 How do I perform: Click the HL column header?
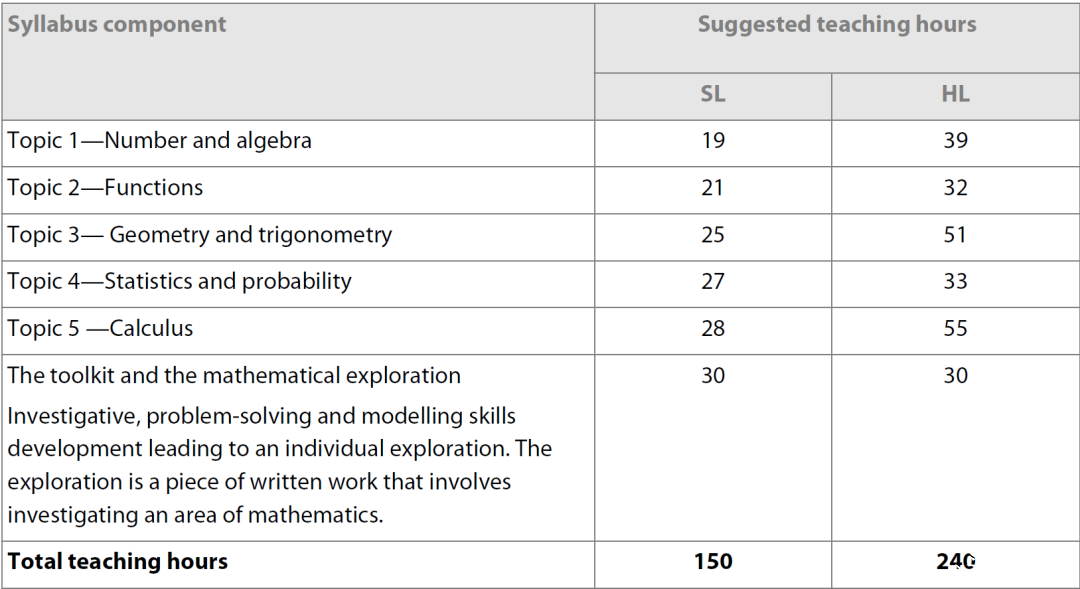click(x=955, y=94)
